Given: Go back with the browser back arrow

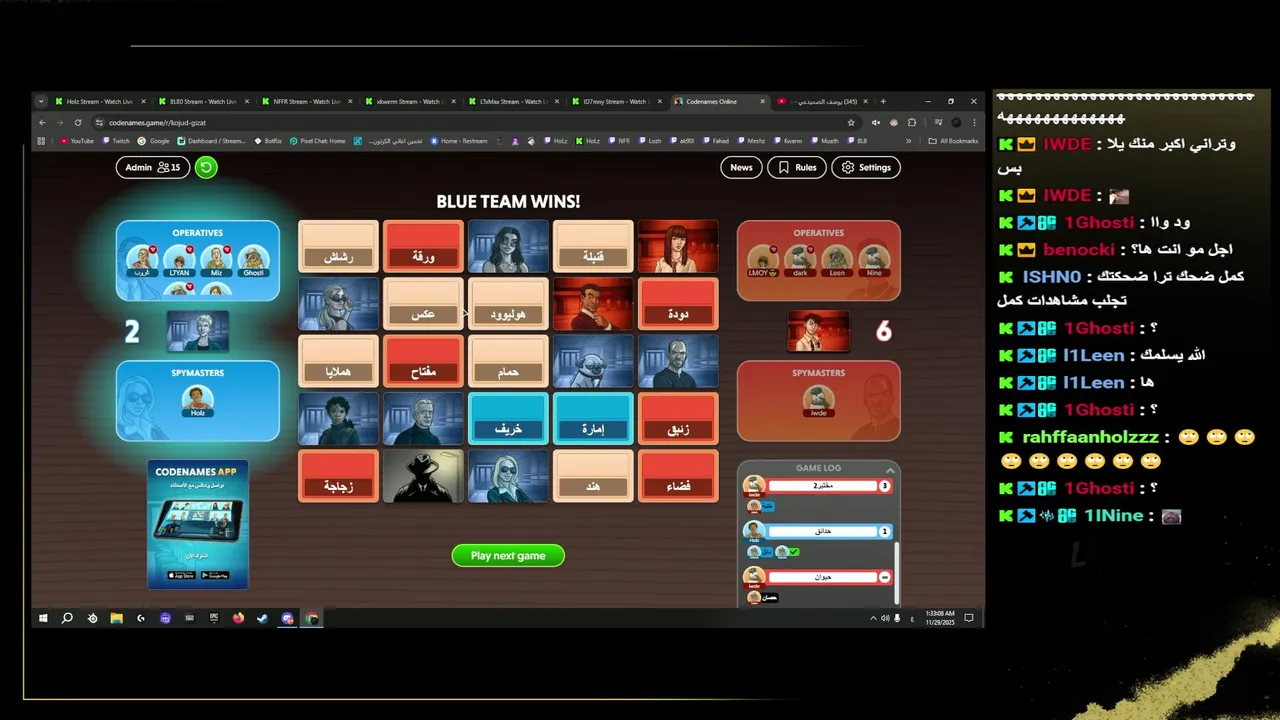Looking at the screenshot, I should click(42, 122).
